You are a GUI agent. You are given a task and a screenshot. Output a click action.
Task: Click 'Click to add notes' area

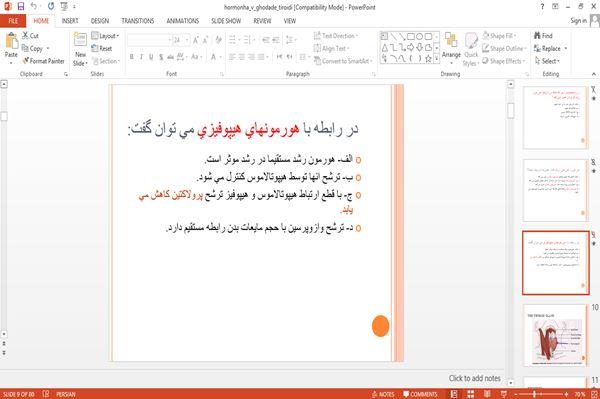coord(475,378)
